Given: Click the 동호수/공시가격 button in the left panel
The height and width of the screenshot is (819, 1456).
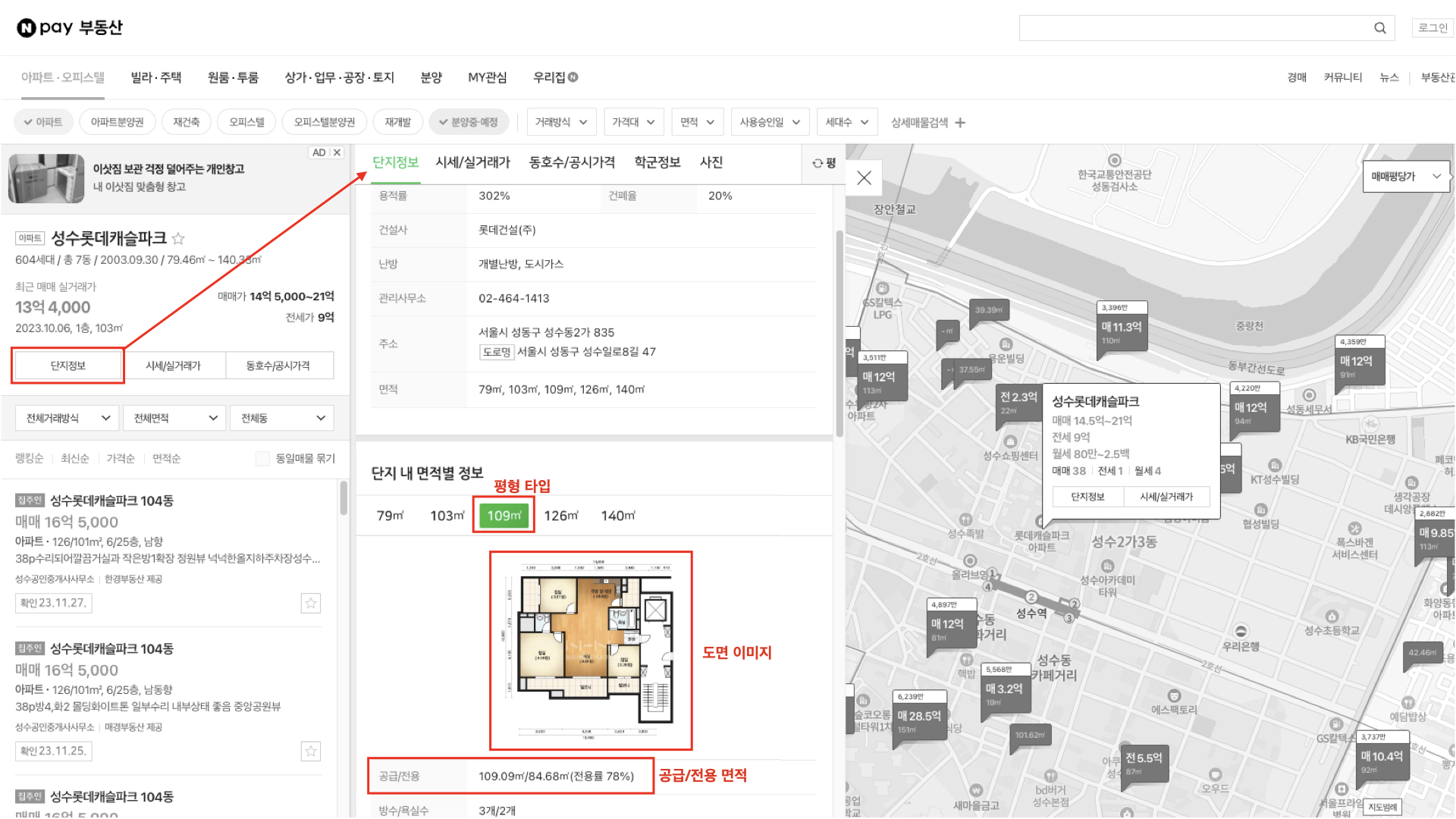Looking at the screenshot, I should click(278, 366).
